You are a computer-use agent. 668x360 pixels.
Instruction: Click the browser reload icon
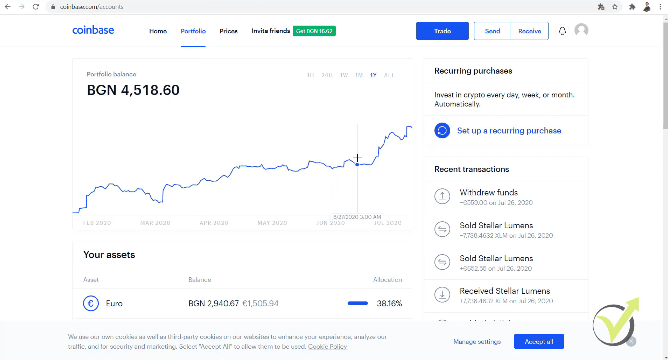[x=36, y=7]
